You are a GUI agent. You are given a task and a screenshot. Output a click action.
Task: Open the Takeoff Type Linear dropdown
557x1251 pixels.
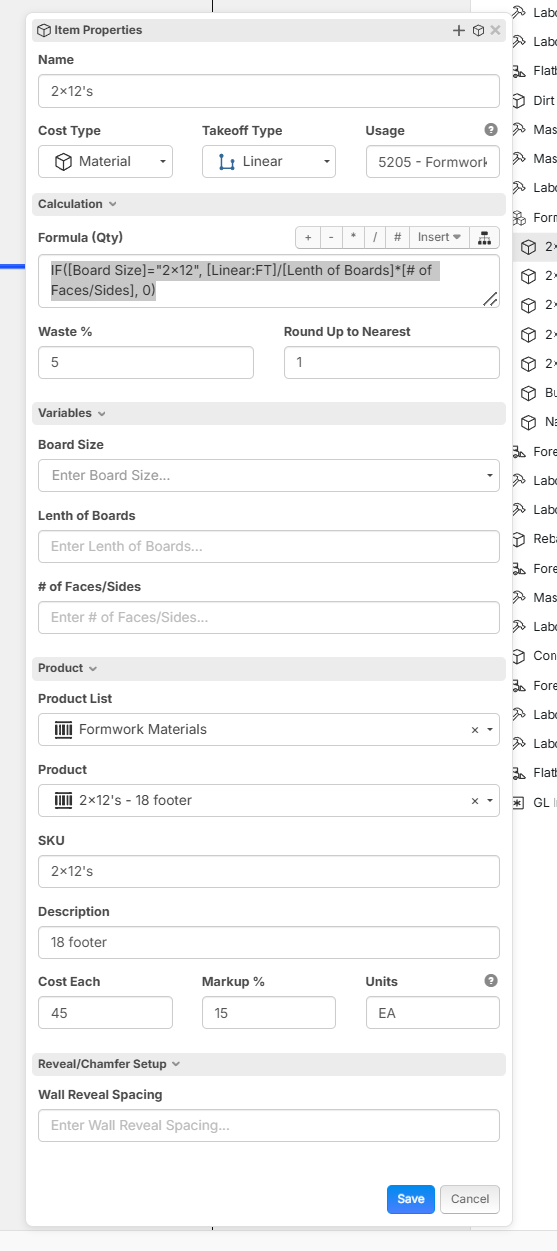tap(269, 162)
